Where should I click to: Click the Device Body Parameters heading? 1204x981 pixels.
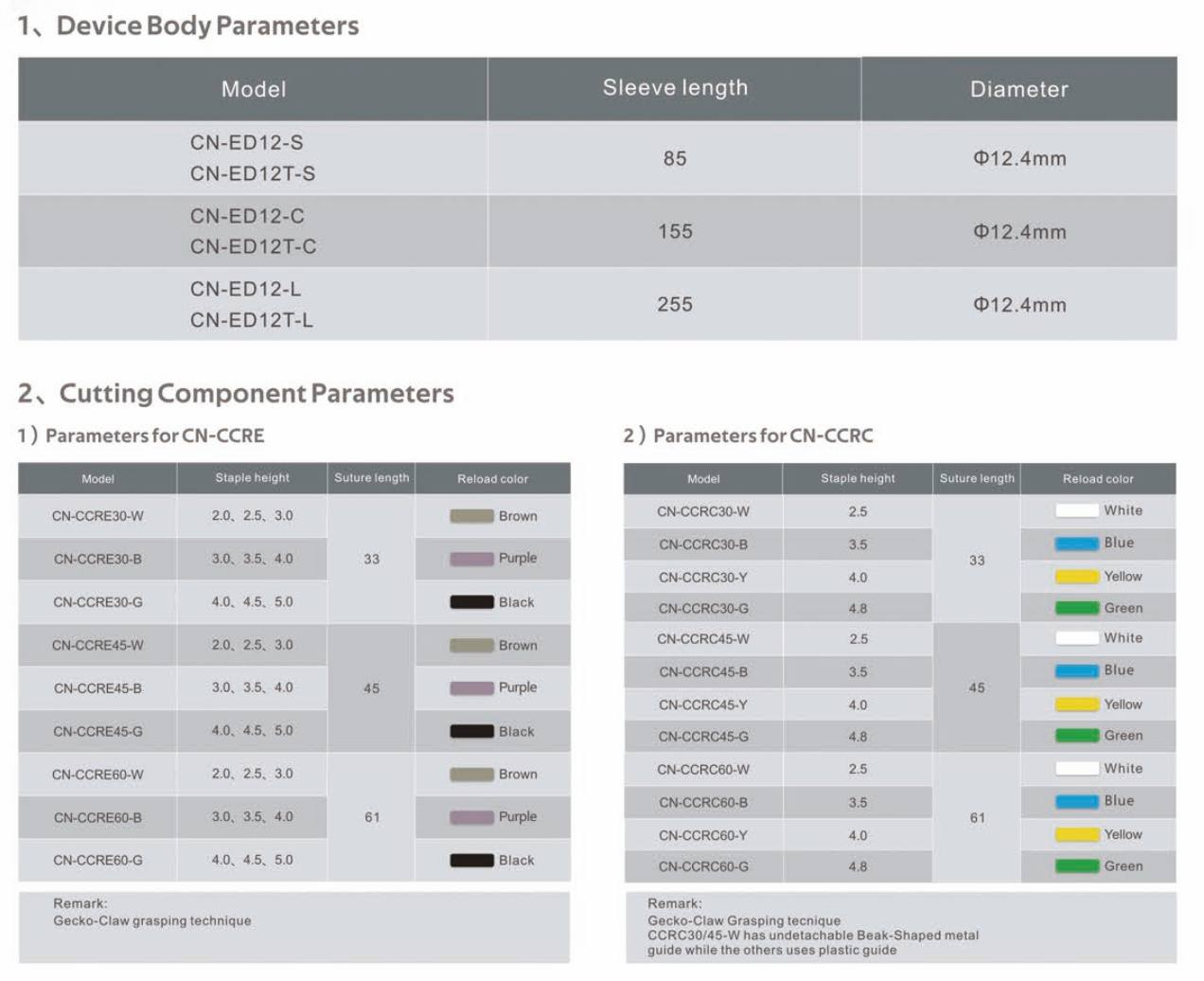pos(207,26)
